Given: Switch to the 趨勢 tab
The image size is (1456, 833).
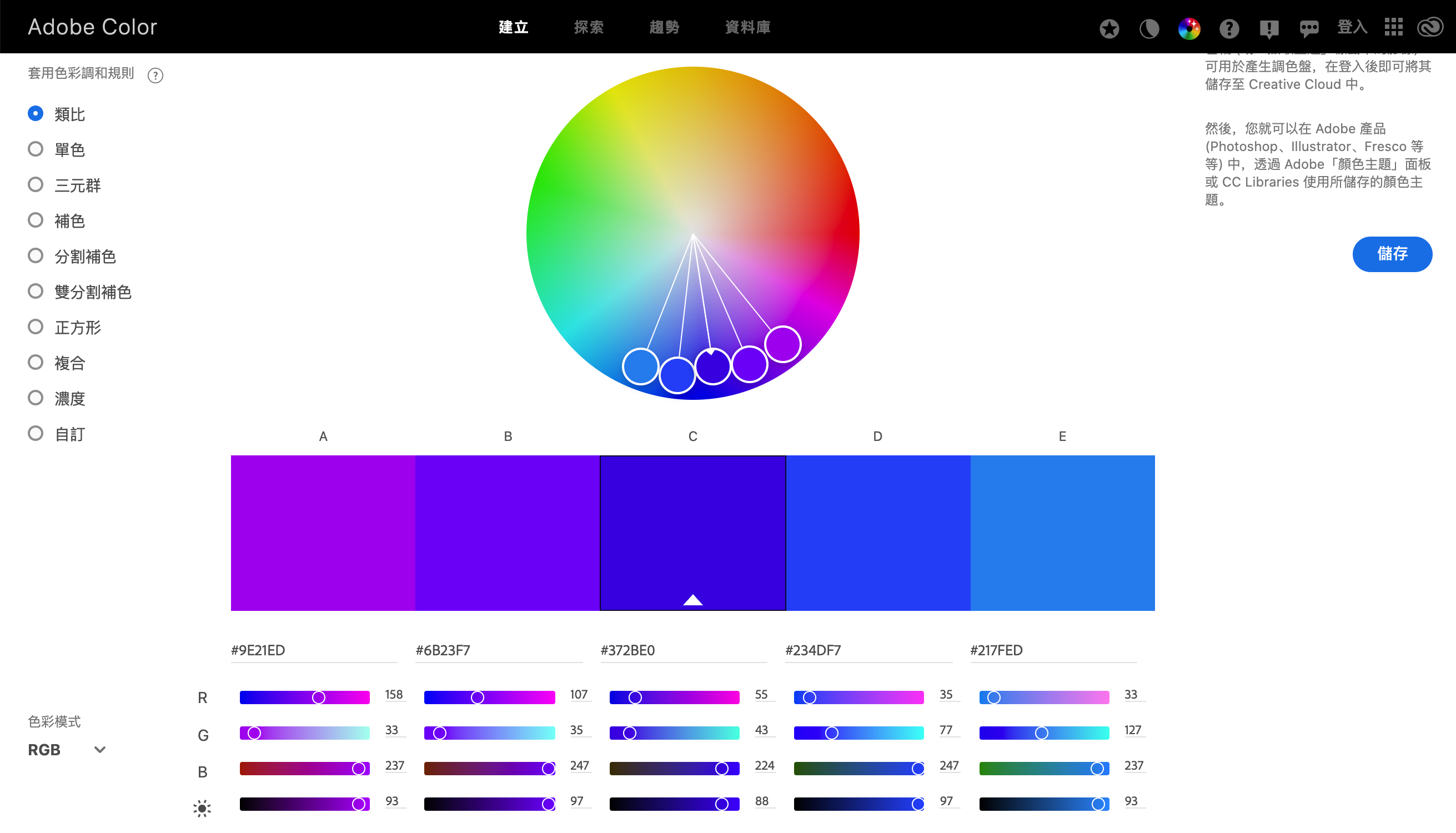Looking at the screenshot, I should point(664,27).
